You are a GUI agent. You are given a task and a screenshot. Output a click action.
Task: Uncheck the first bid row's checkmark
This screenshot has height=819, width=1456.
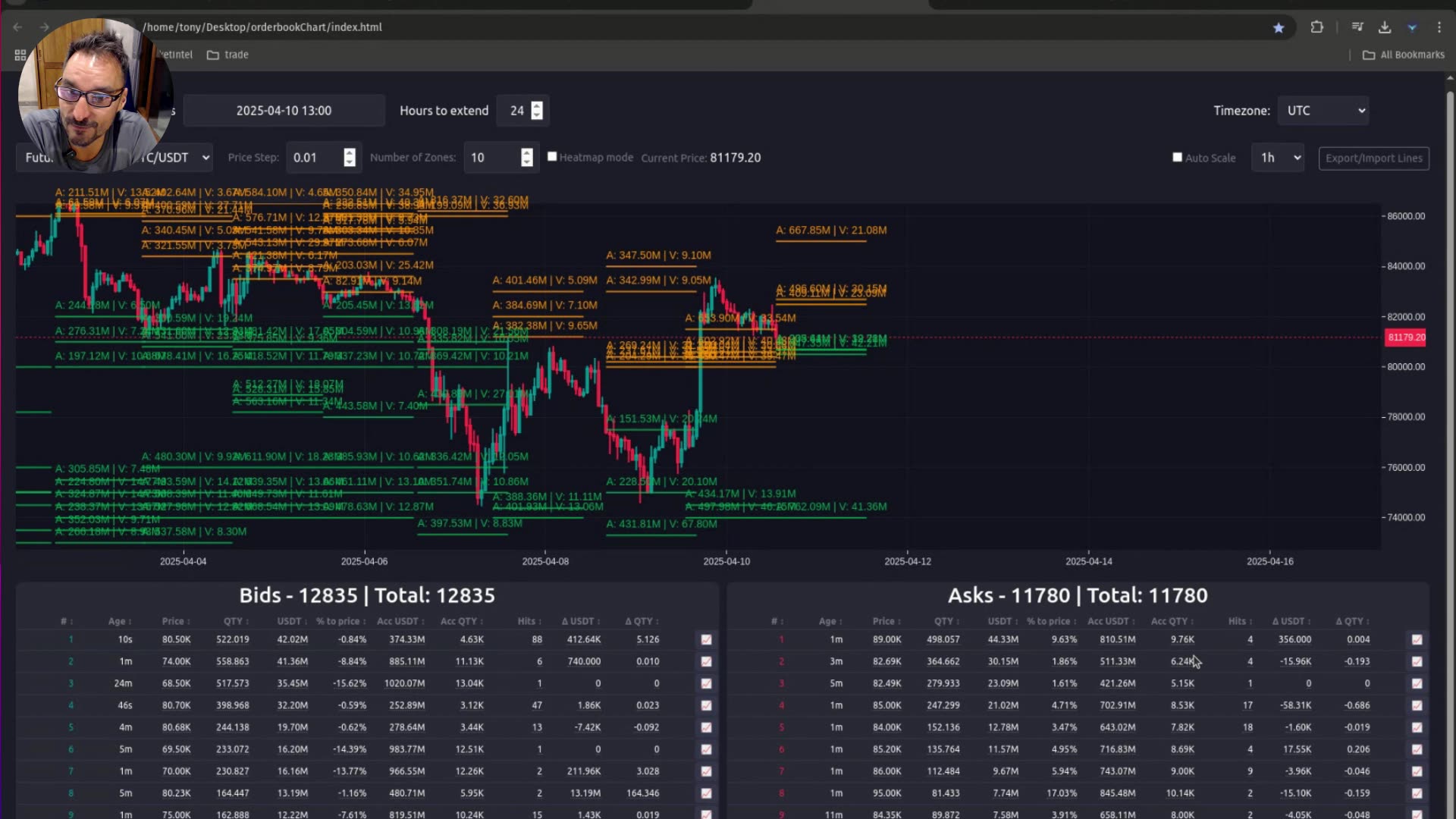pyautogui.click(x=706, y=639)
